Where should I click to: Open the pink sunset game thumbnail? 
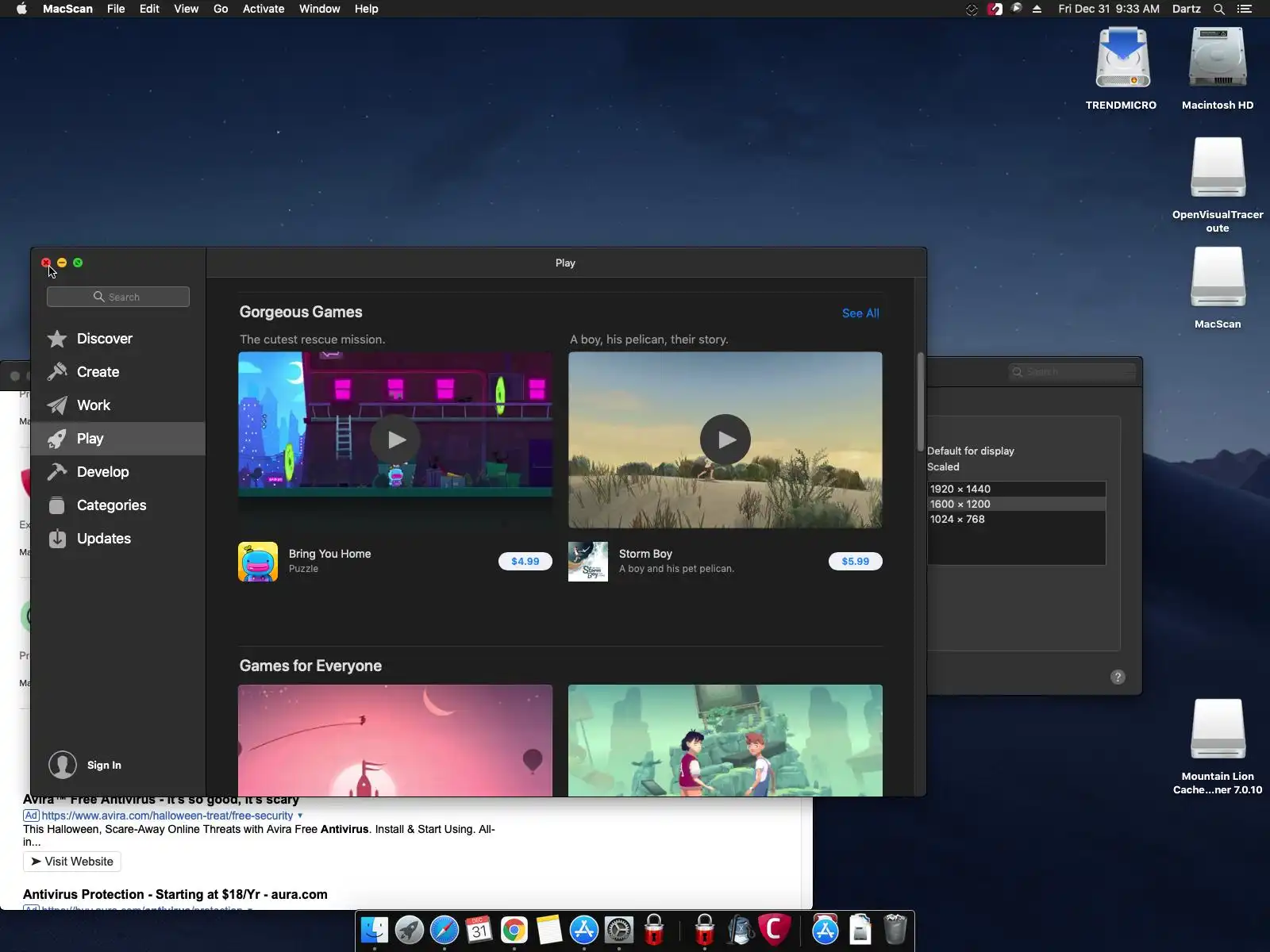[x=395, y=740]
